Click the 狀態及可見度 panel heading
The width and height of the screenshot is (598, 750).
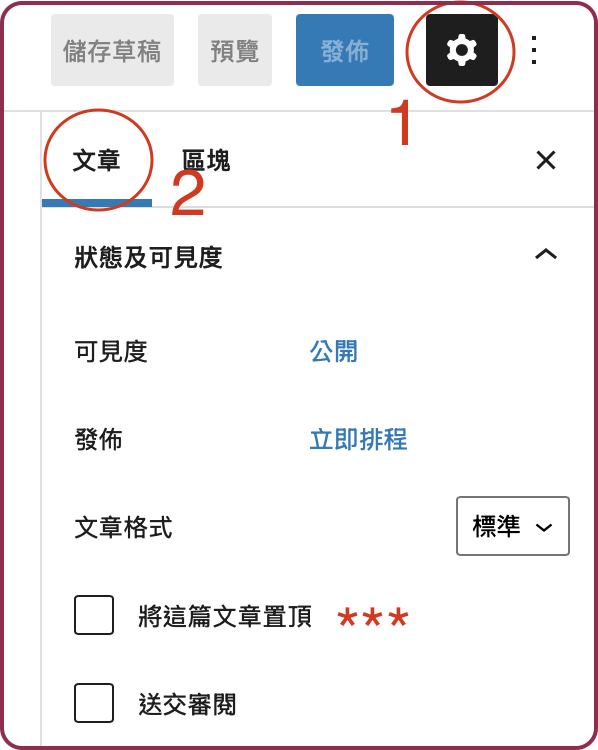148,257
